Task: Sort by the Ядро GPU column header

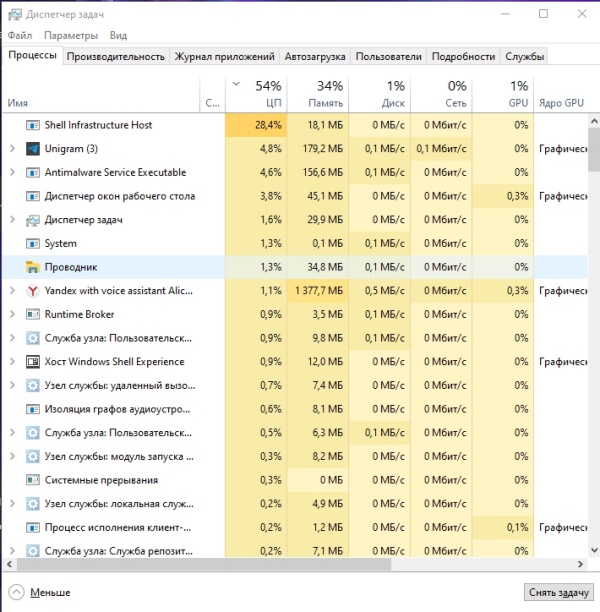Action: point(561,95)
